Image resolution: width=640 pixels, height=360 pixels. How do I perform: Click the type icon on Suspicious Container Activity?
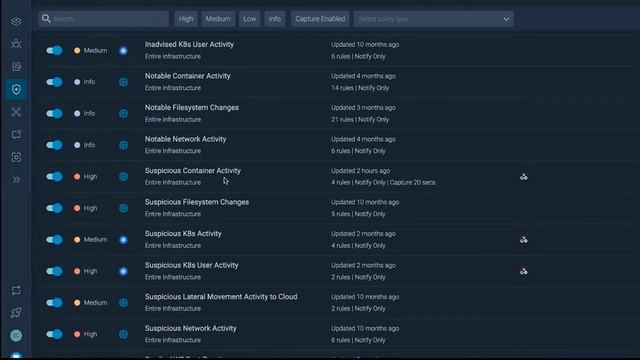click(x=123, y=177)
